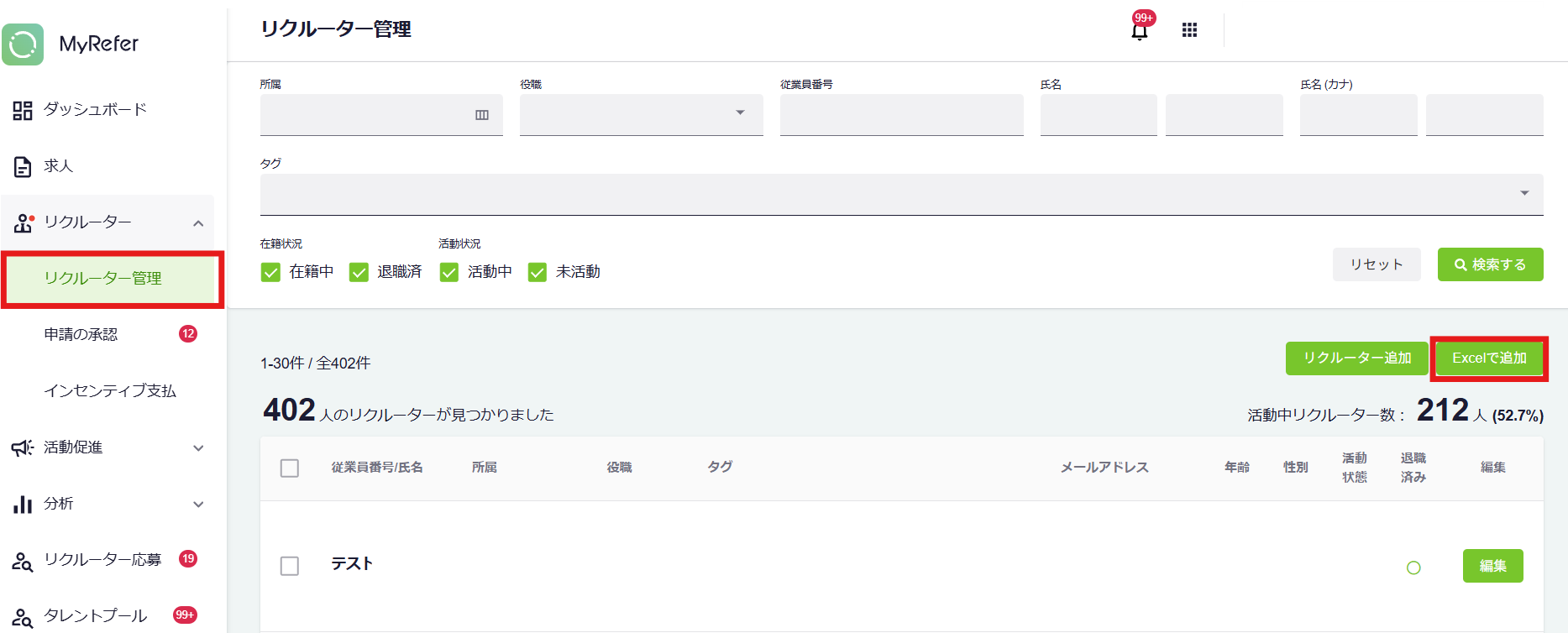The height and width of the screenshot is (633, 1568).
Task: Open 申請の承認 menu item
Action: pos(81,334)
